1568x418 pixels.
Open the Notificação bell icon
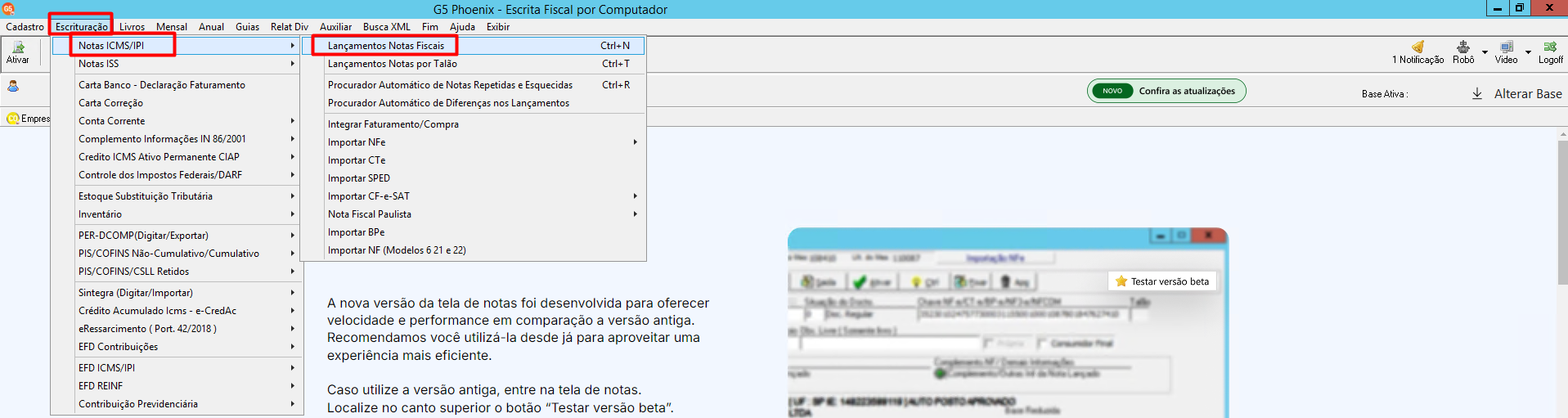coord(1417,47)
